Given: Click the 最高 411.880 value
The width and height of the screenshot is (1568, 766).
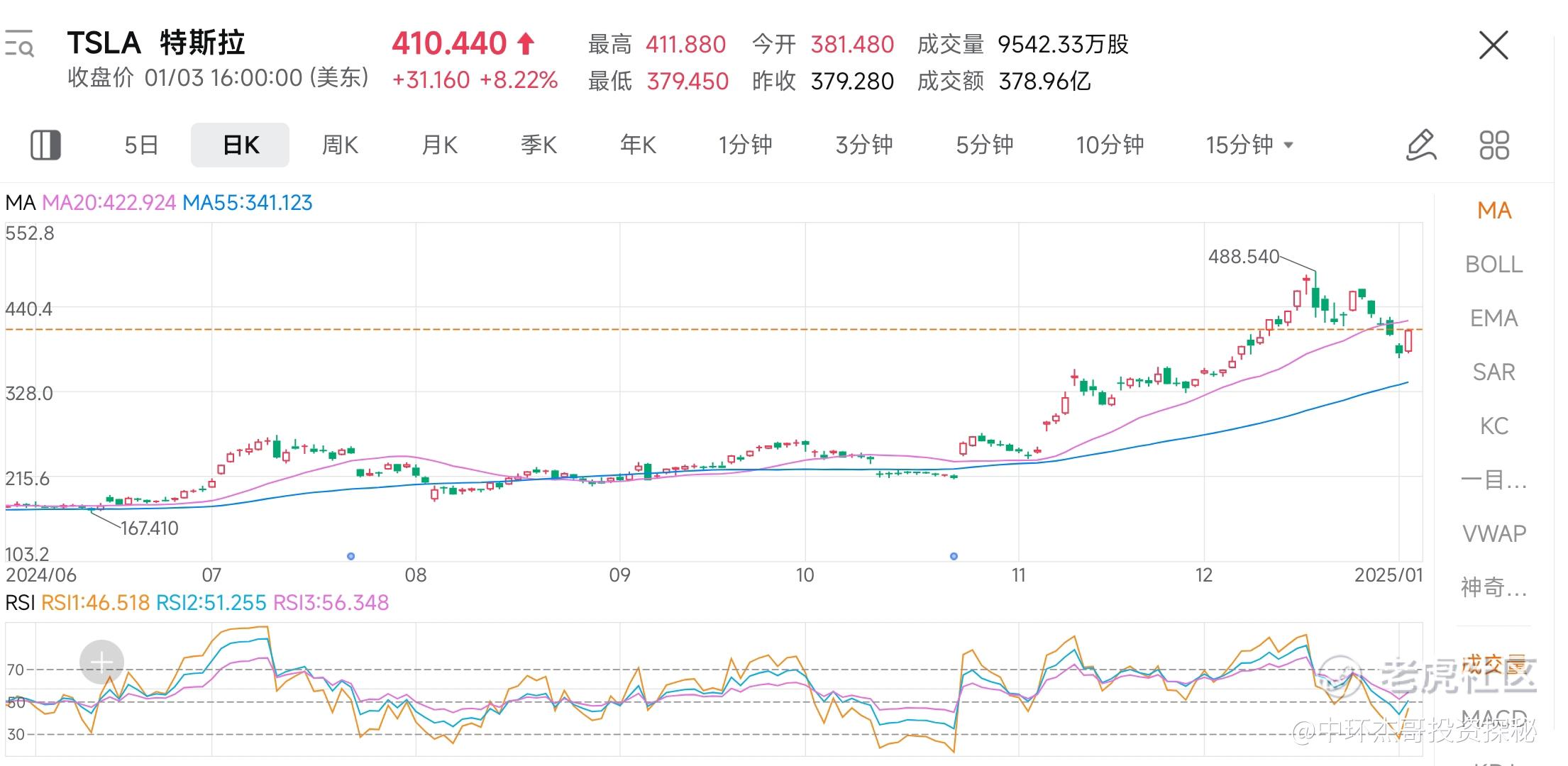Looking at the screenshot, I should (x=685, y=45).
